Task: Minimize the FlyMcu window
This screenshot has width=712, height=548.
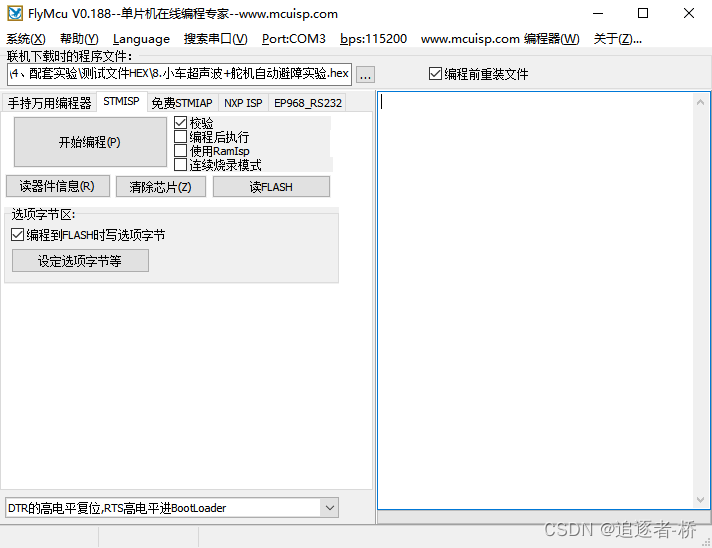Action: click(x=598, y=13)
